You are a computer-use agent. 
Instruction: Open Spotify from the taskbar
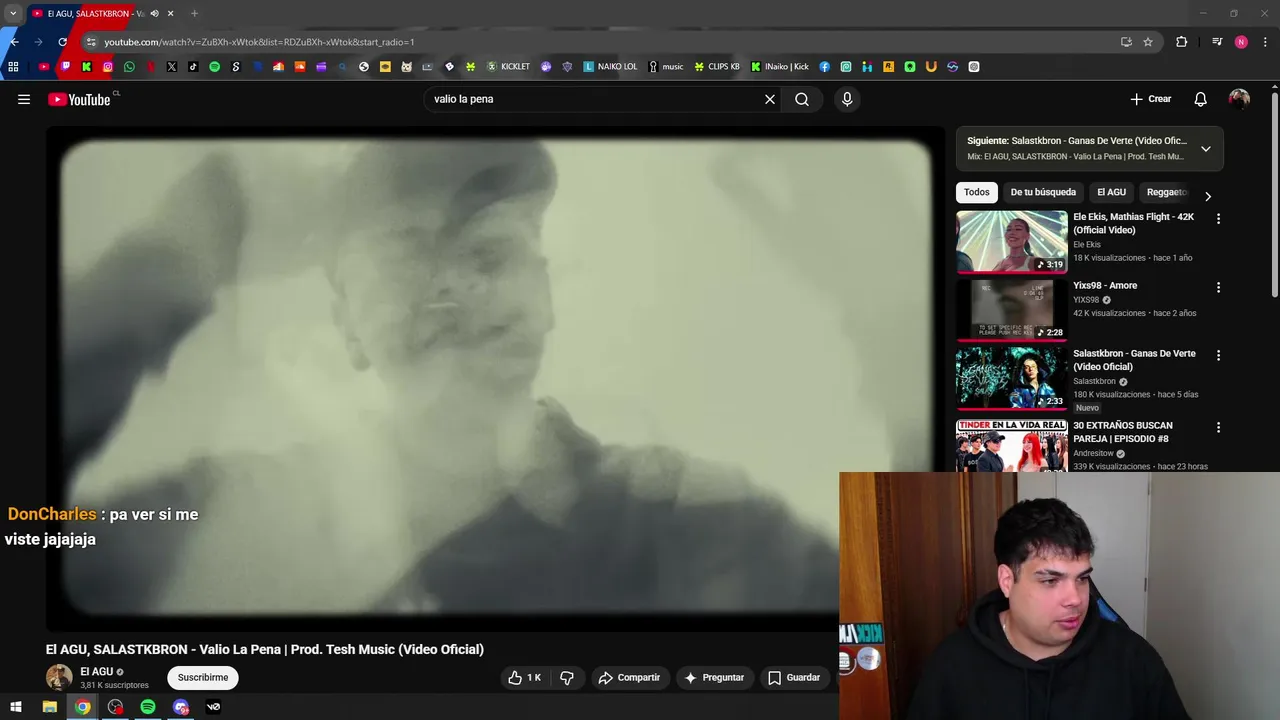coord(148,707)
